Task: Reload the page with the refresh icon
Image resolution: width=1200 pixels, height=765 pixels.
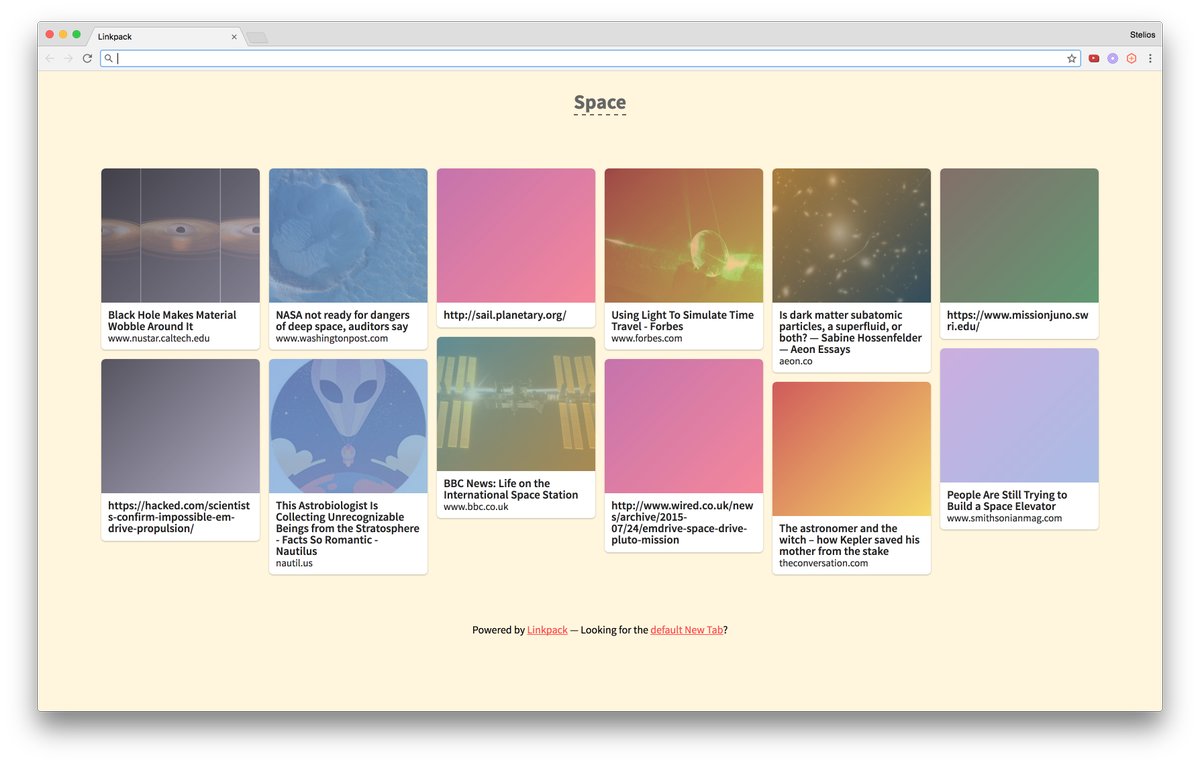Action: tap(87, 59)
